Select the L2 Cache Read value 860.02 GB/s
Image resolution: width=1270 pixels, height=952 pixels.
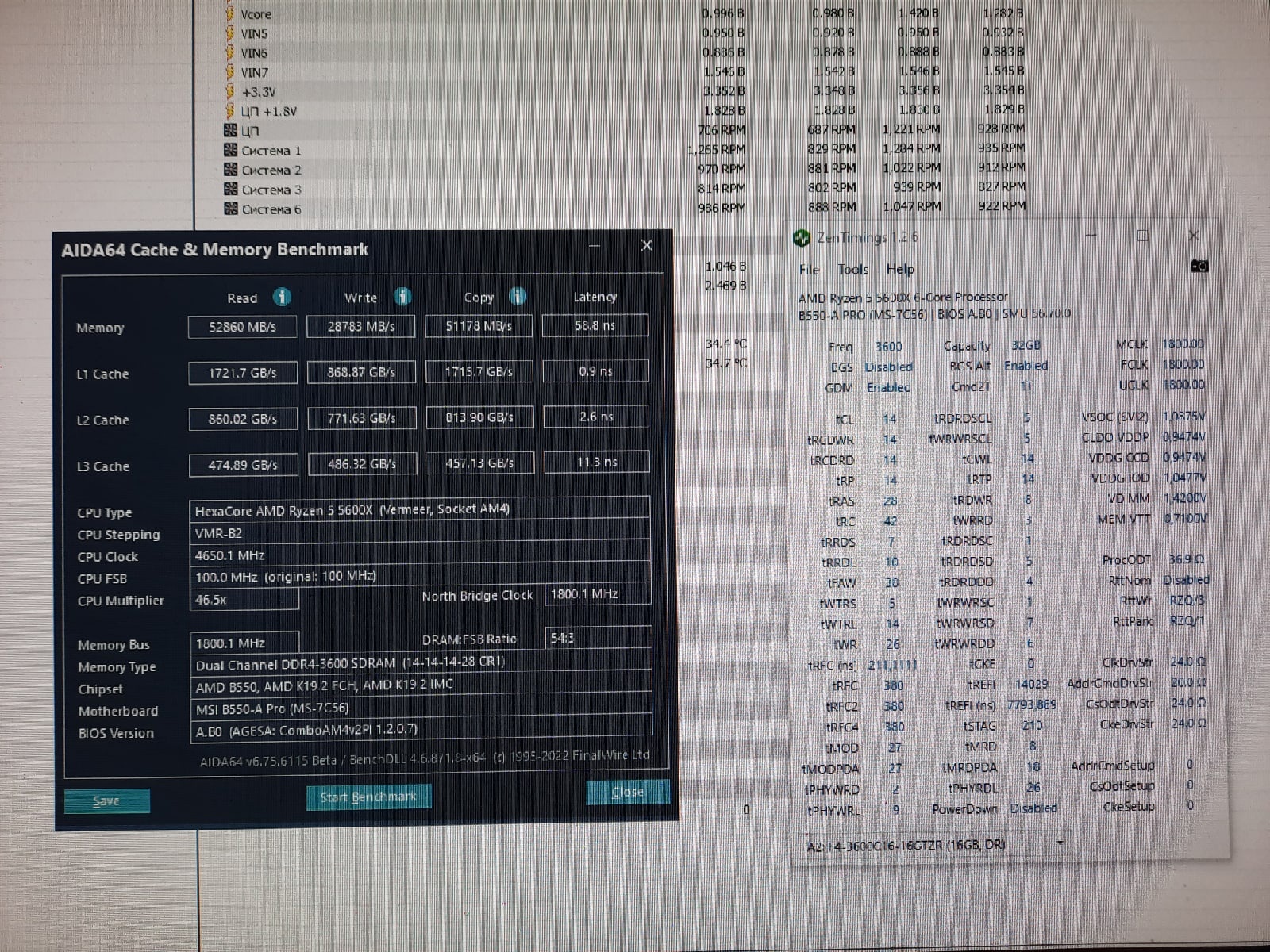pos(243,419)
